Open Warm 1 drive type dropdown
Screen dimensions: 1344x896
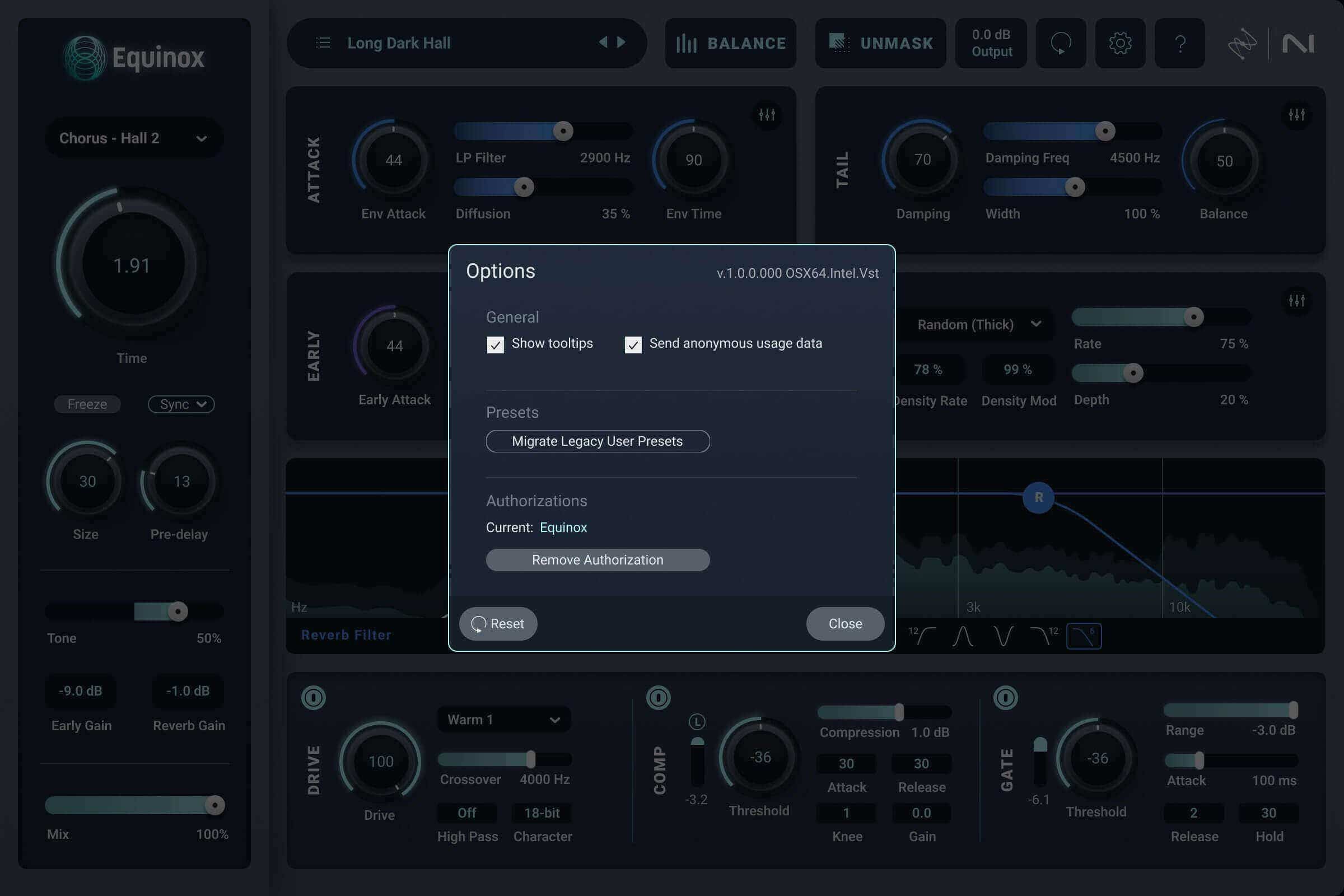coord(504,720)
